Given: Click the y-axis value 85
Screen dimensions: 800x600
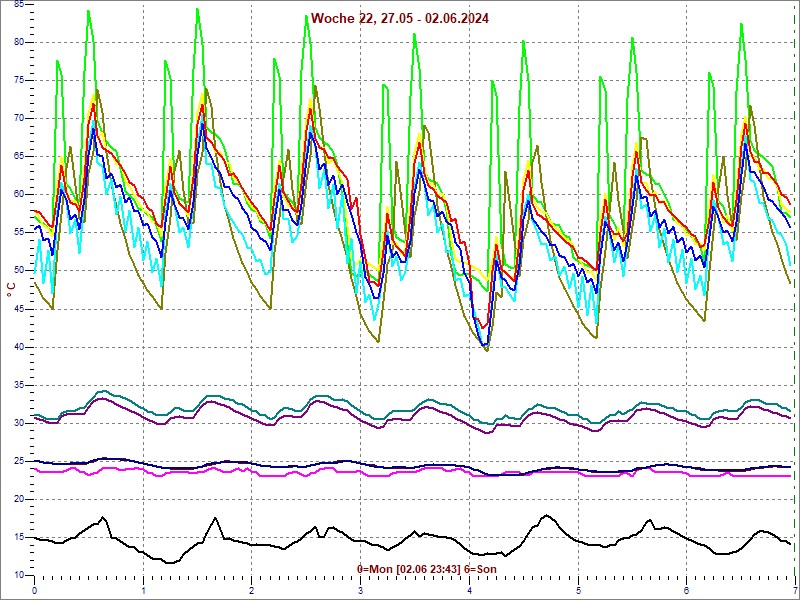Looking at the screenshot, I should coord(19,4).
